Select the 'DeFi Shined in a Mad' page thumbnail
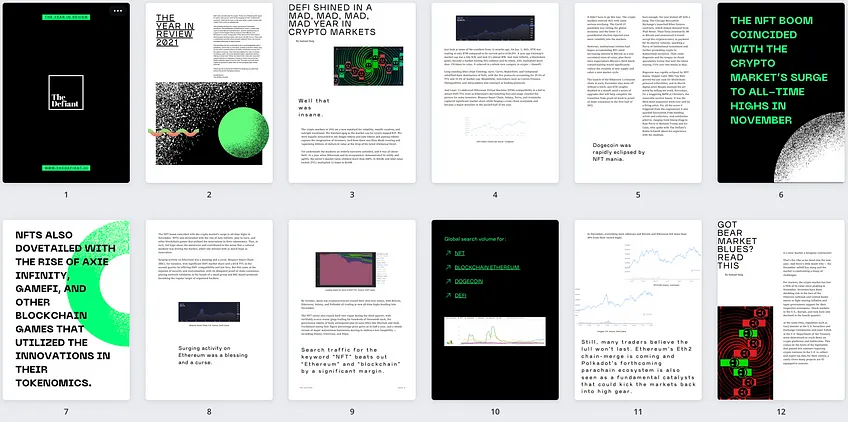 352,93
